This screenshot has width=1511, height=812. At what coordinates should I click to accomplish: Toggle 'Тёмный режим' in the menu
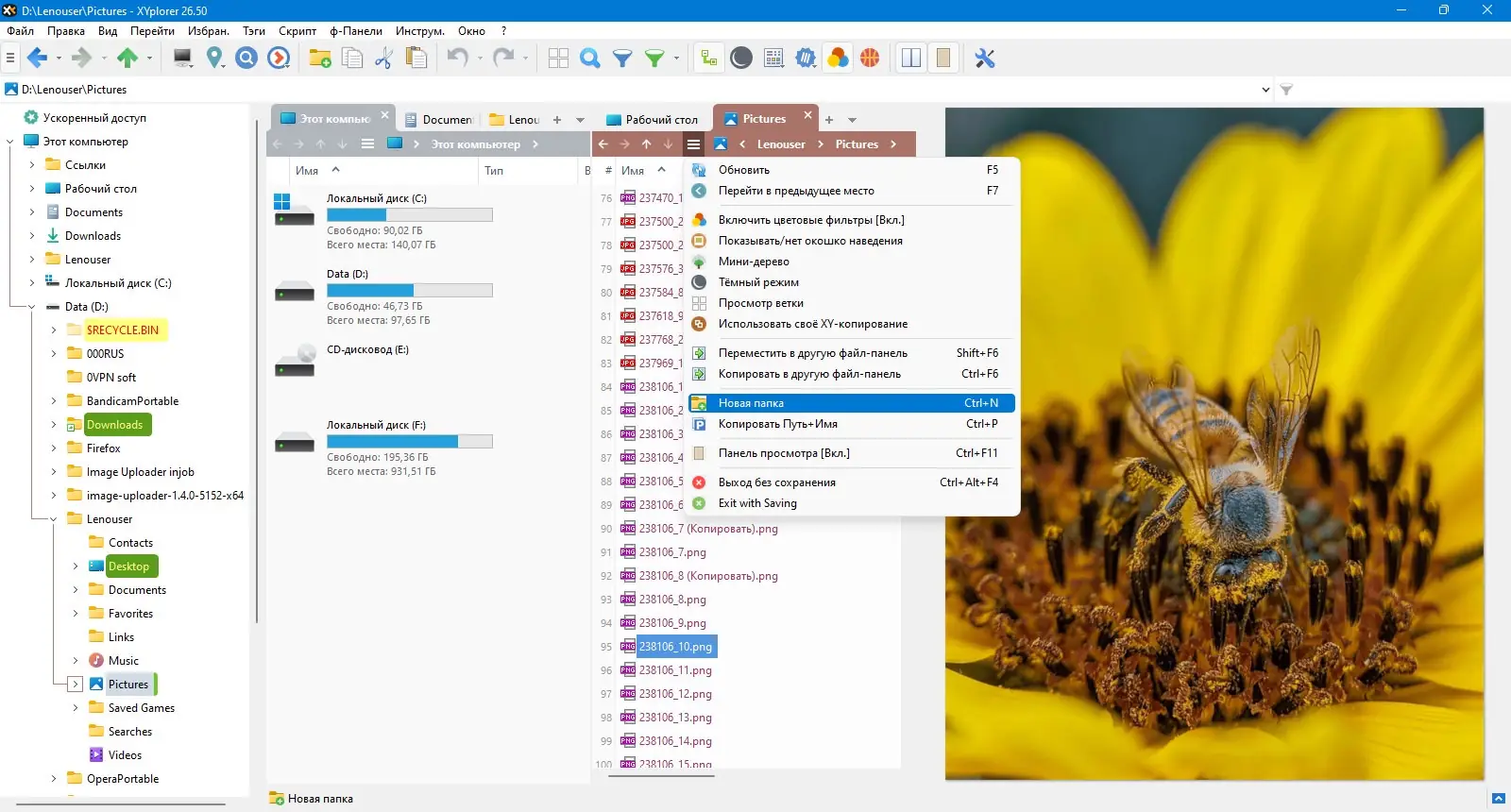758,282
